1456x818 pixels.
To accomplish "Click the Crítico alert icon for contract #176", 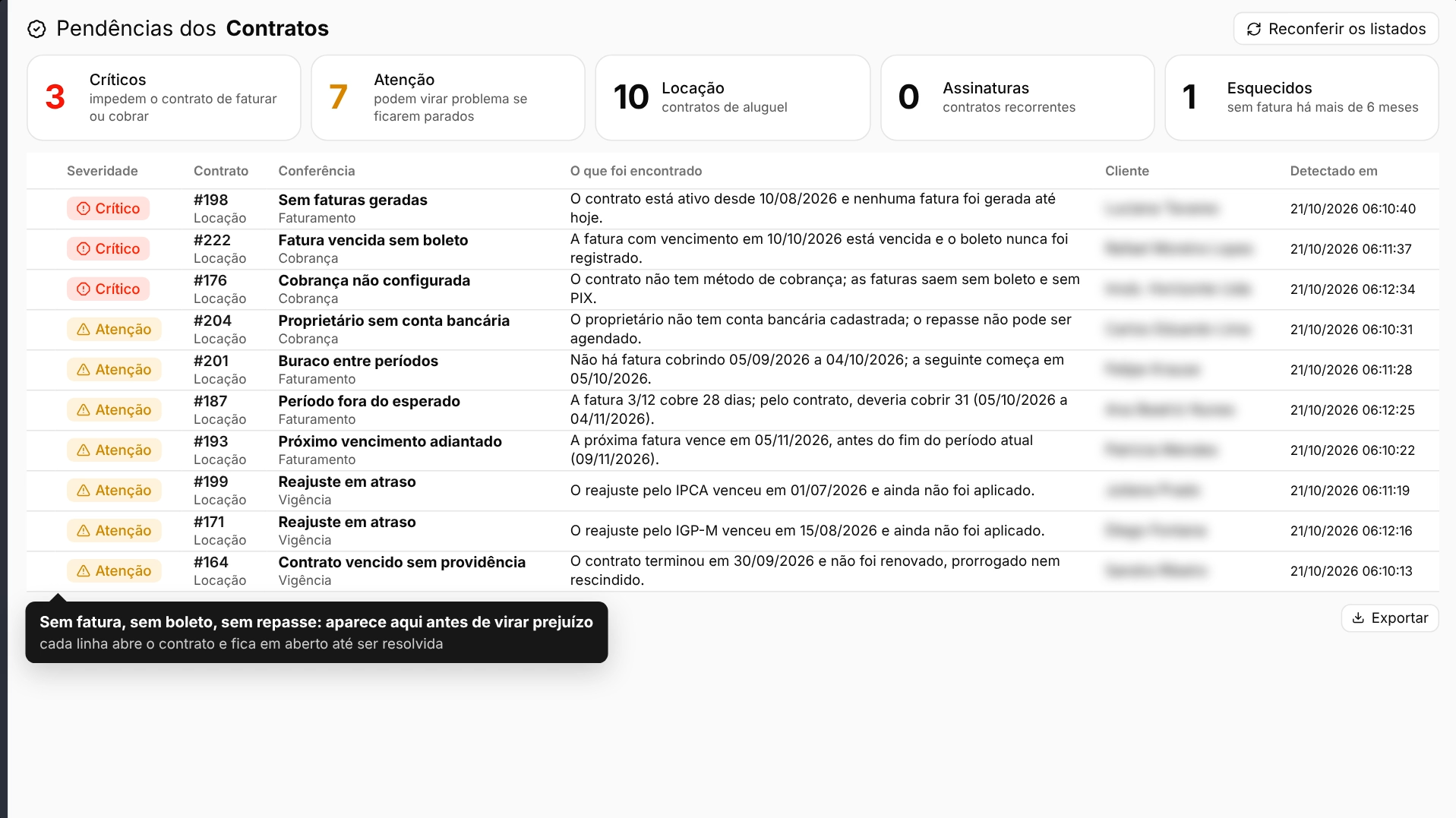I will [x=84, y=289].
